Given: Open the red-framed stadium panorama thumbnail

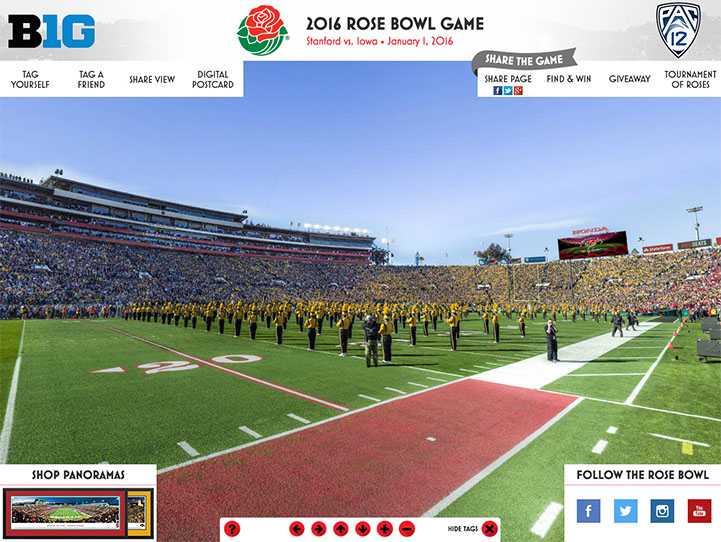Looking at the screenshot, I should tap(65, 513).
